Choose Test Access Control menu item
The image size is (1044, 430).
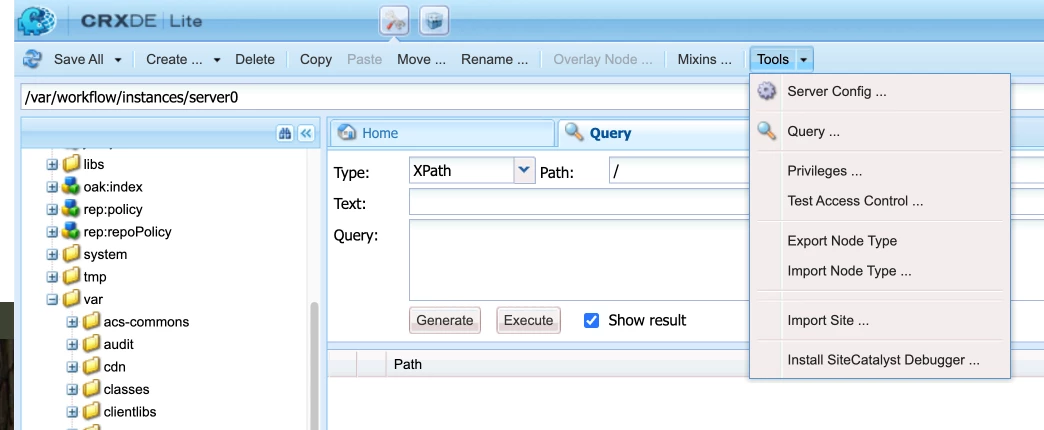click(x=880, y=201)
